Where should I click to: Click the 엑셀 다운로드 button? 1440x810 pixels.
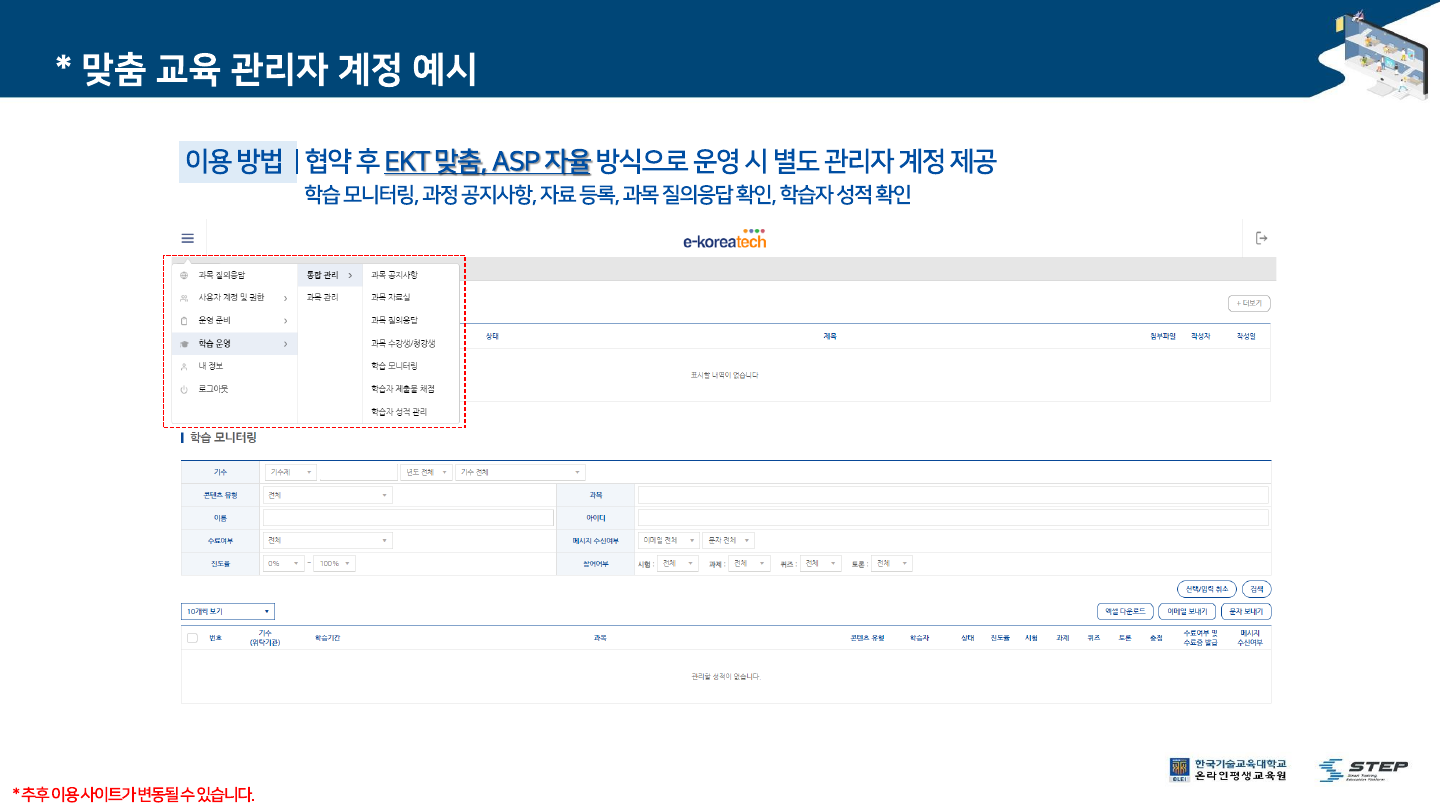click(x=1125, y=611)
